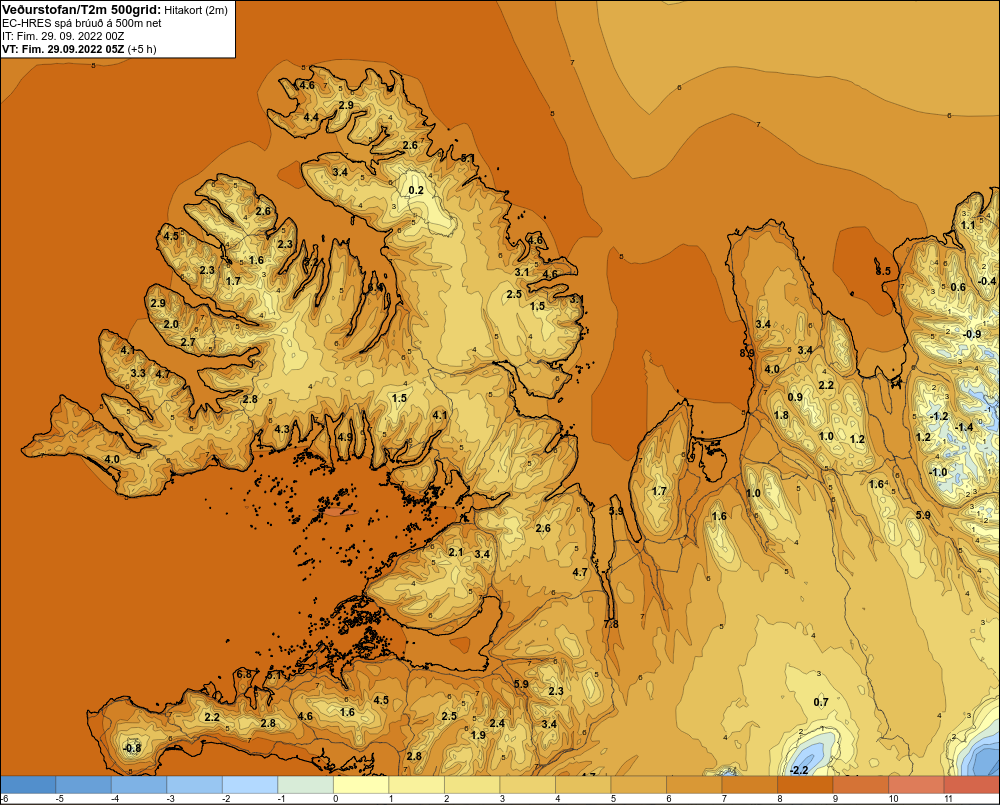
Task: Click the '2.7' temperature value on the map
Action: click(188, 342)
